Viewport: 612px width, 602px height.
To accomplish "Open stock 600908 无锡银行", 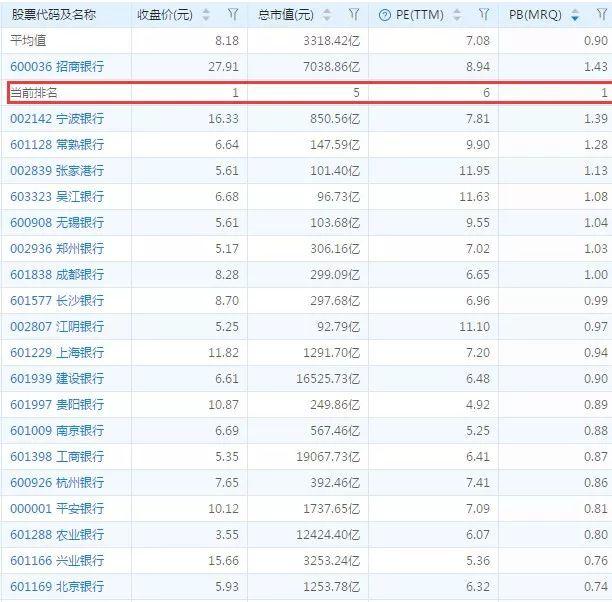I will pos(57,223).
